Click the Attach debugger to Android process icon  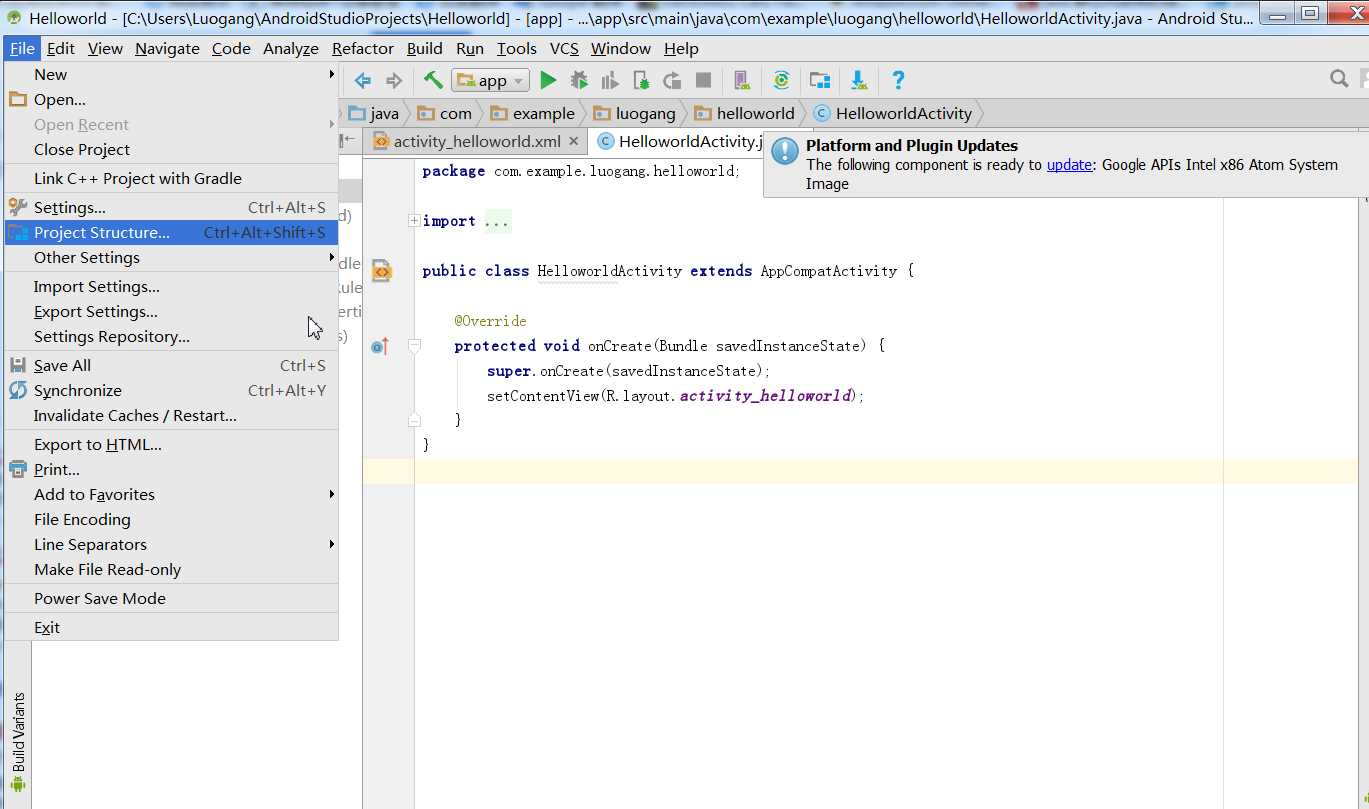[x=641, y=80]
